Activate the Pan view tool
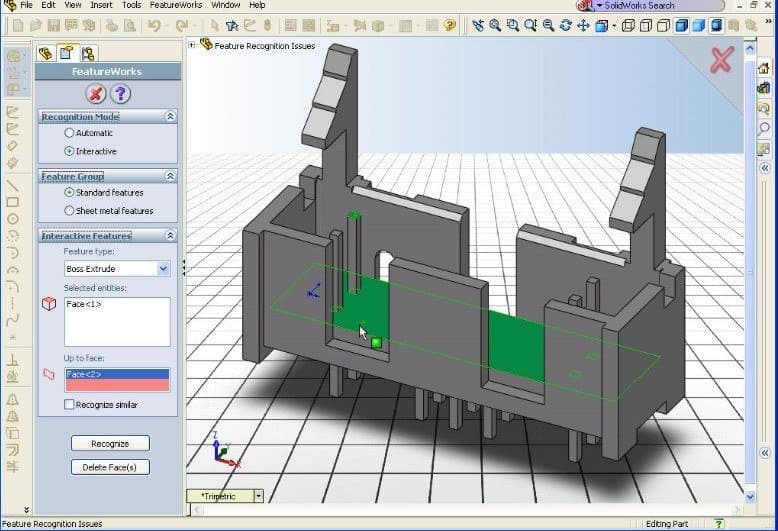Screen dimensions: 778x531 tap(583, 25)
